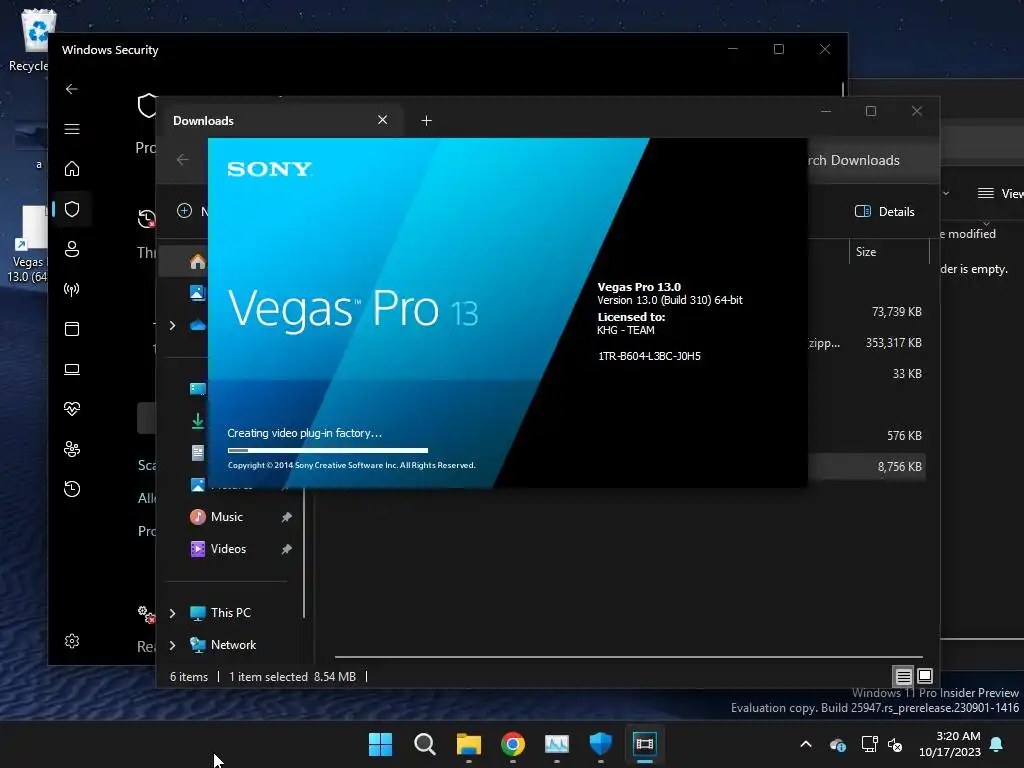Click Search Downloads box

coord(873,160)
